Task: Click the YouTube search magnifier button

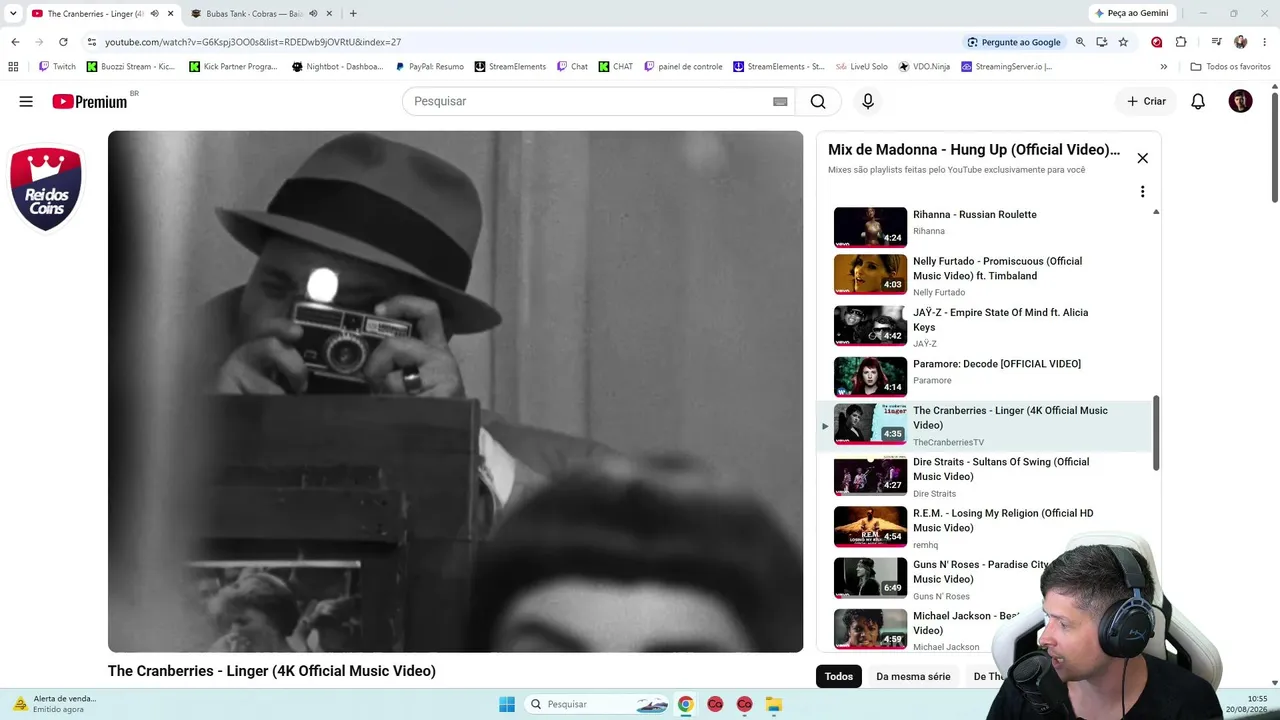Action: point(818,101)
